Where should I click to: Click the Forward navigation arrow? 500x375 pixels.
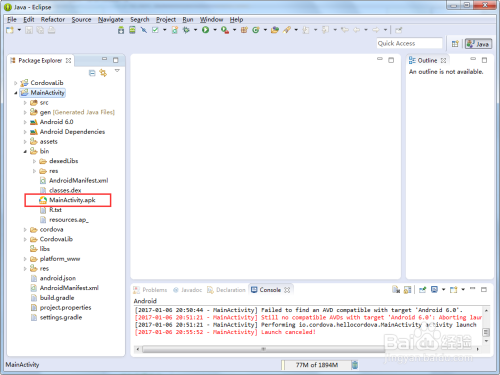click(376, 30)
